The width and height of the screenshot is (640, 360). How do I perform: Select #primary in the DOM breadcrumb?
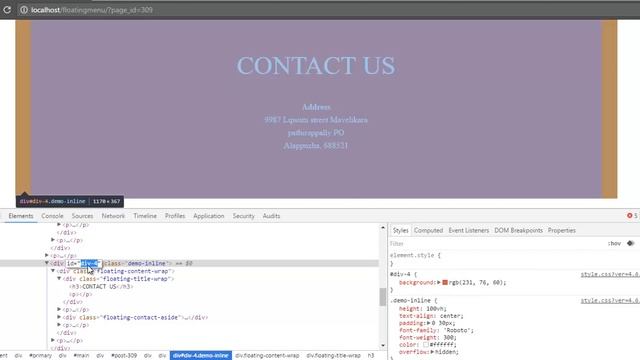tap(40, 356)
